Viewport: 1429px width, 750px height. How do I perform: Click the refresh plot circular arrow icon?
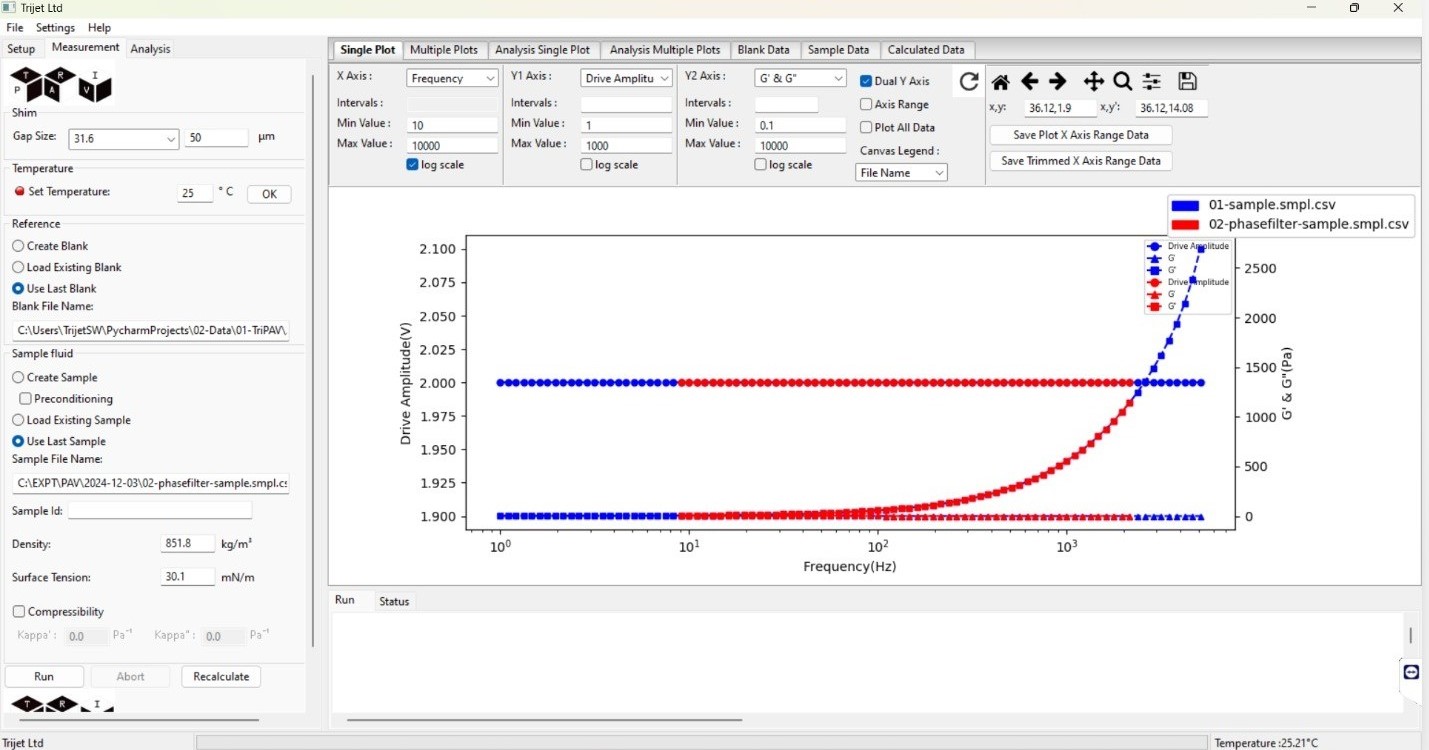[968, 82]
